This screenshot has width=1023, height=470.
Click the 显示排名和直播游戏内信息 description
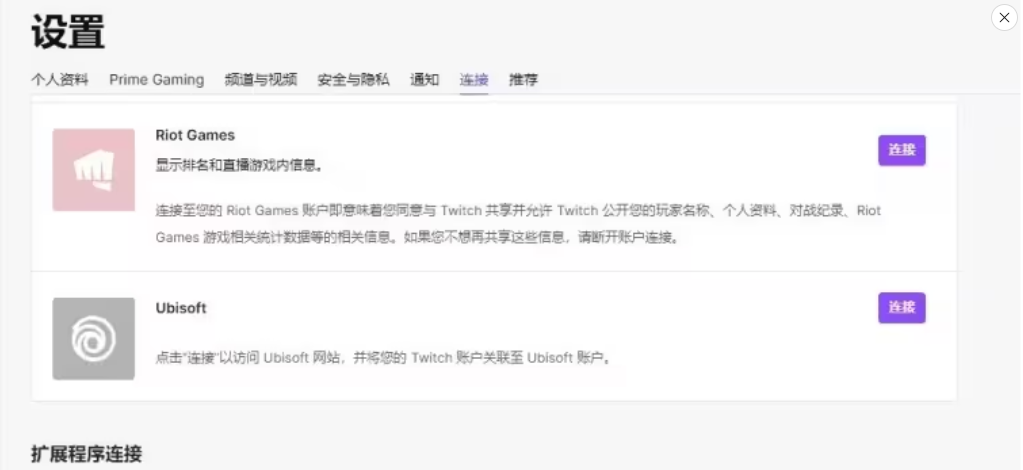239,165
